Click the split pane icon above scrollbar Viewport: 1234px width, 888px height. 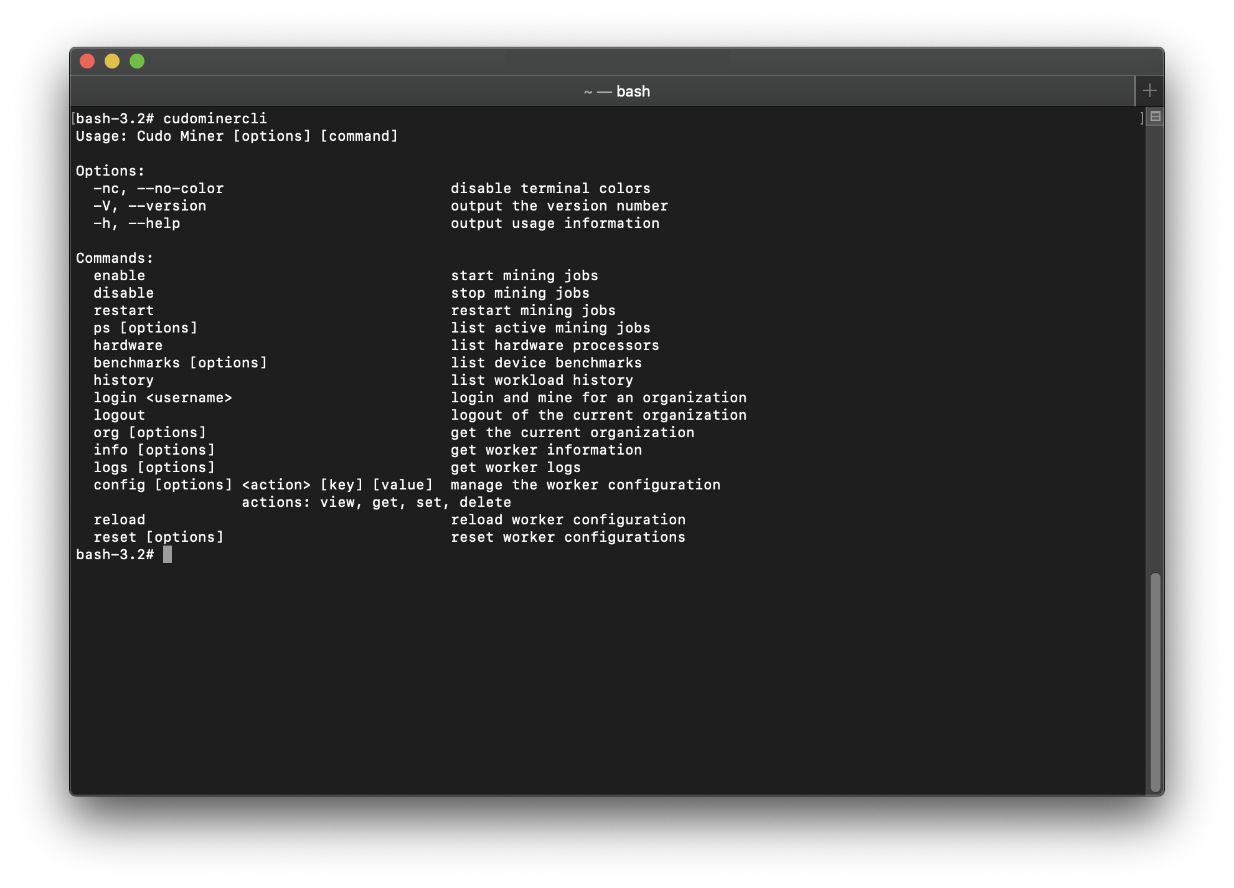point(1155,117)
